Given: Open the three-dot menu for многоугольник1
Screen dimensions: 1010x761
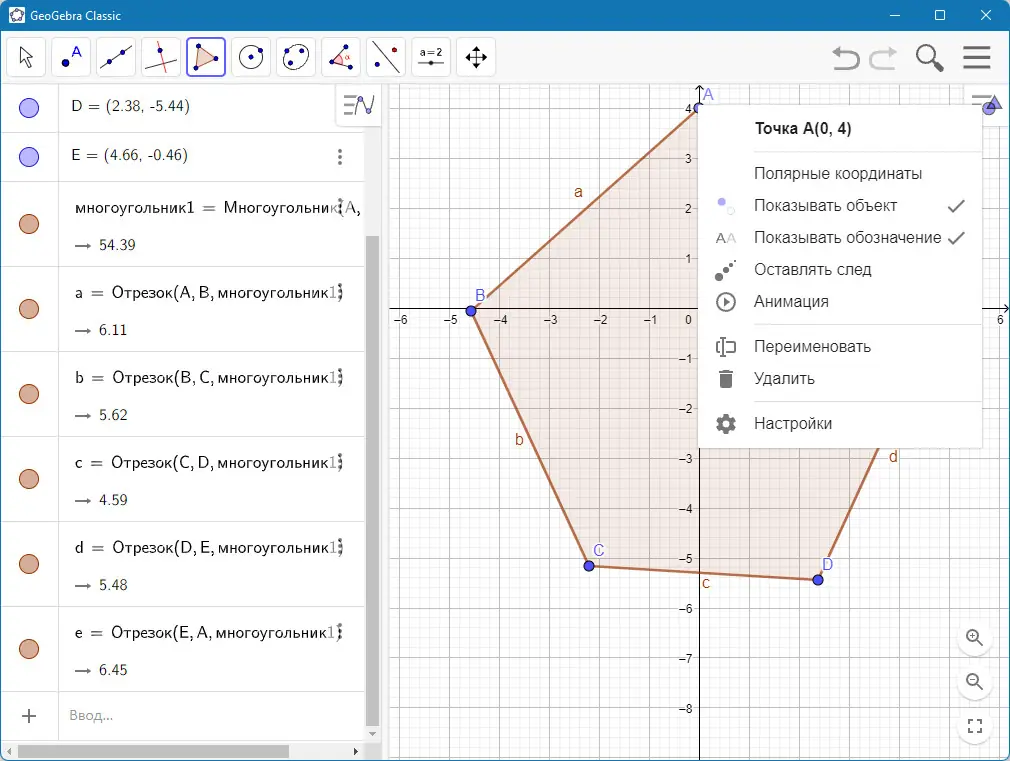Looking at the screenshot, I should pos(340,207).
